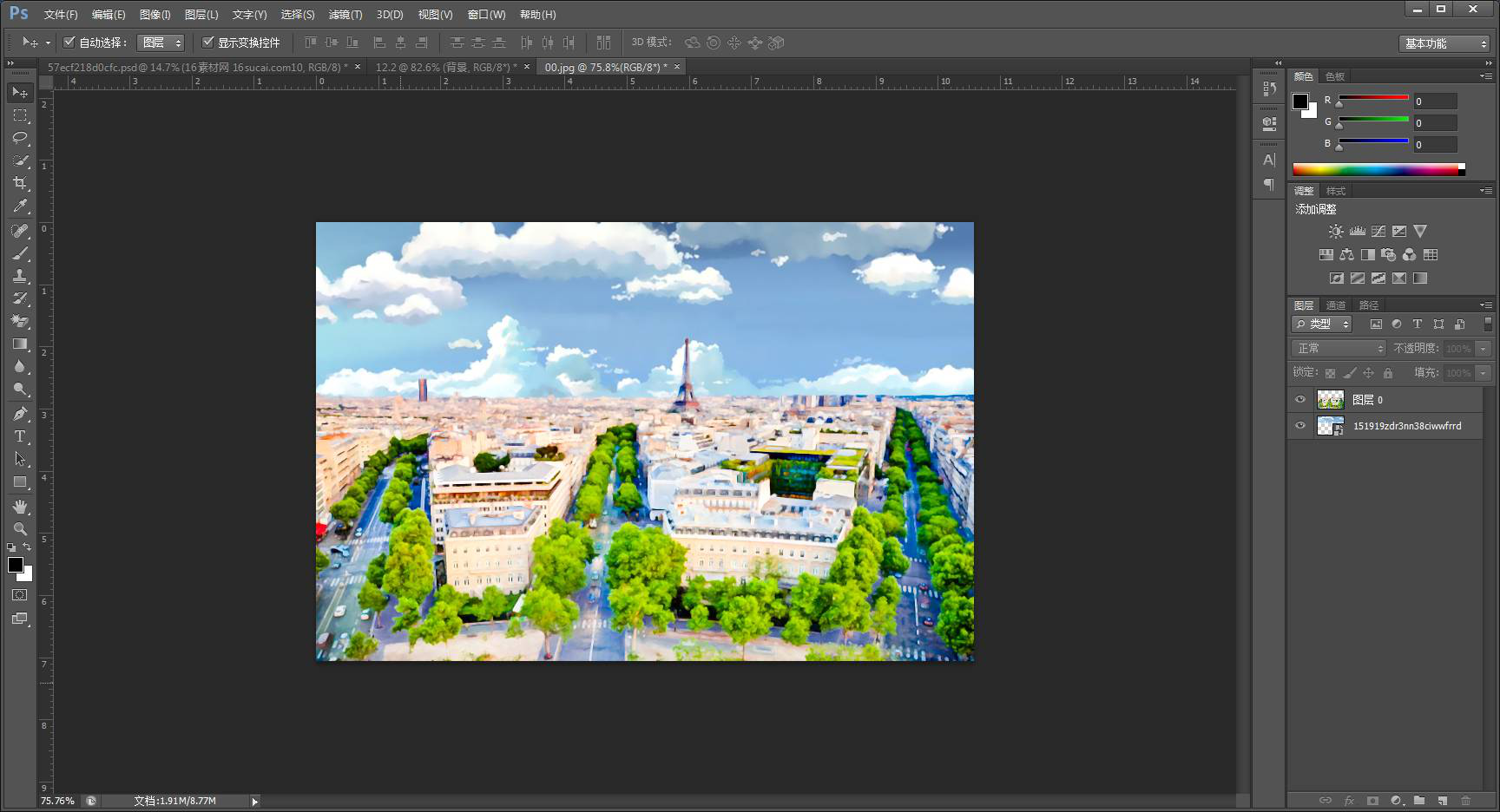Select the Horizontal Type tool
The width and height of the screenshot is (1500, 812).
20,436
